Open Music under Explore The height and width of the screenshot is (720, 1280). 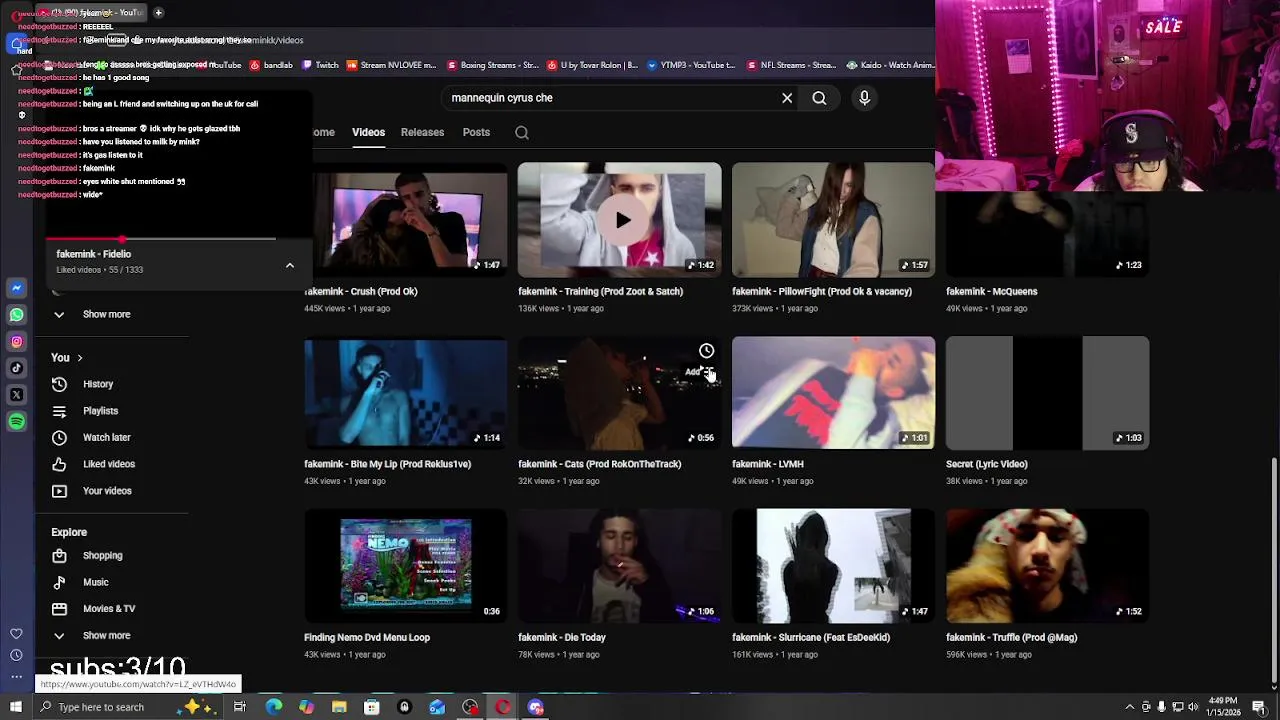(95, 582)
